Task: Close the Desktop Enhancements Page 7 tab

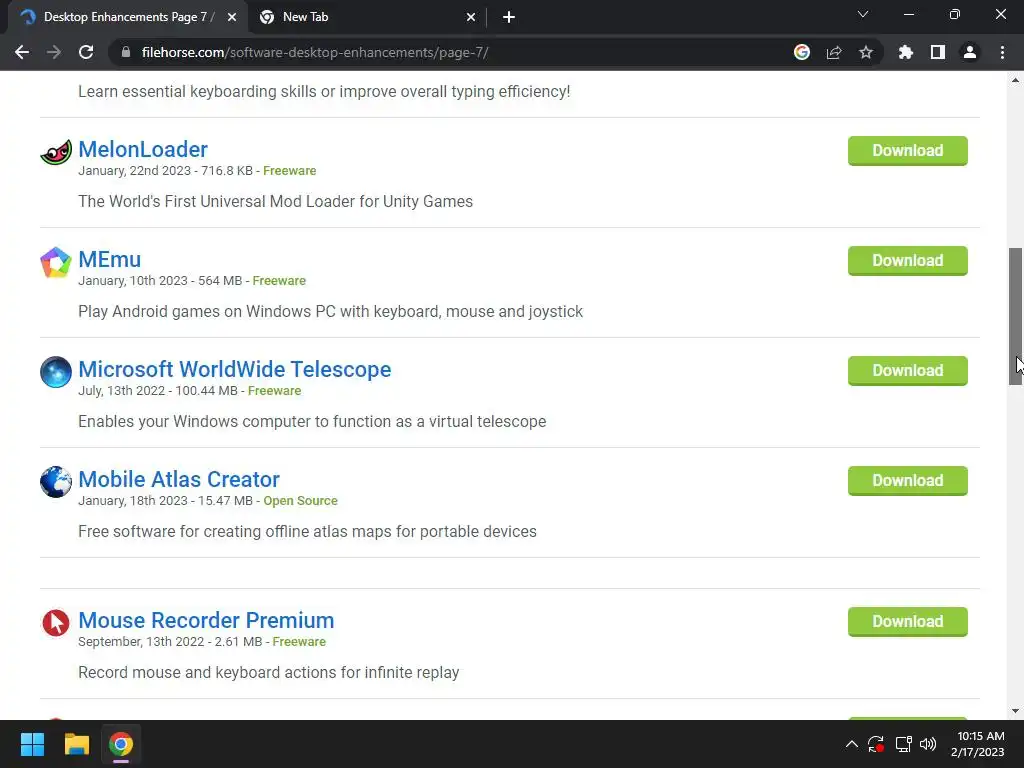Action: pyautogui.click(x=232, y=17)
